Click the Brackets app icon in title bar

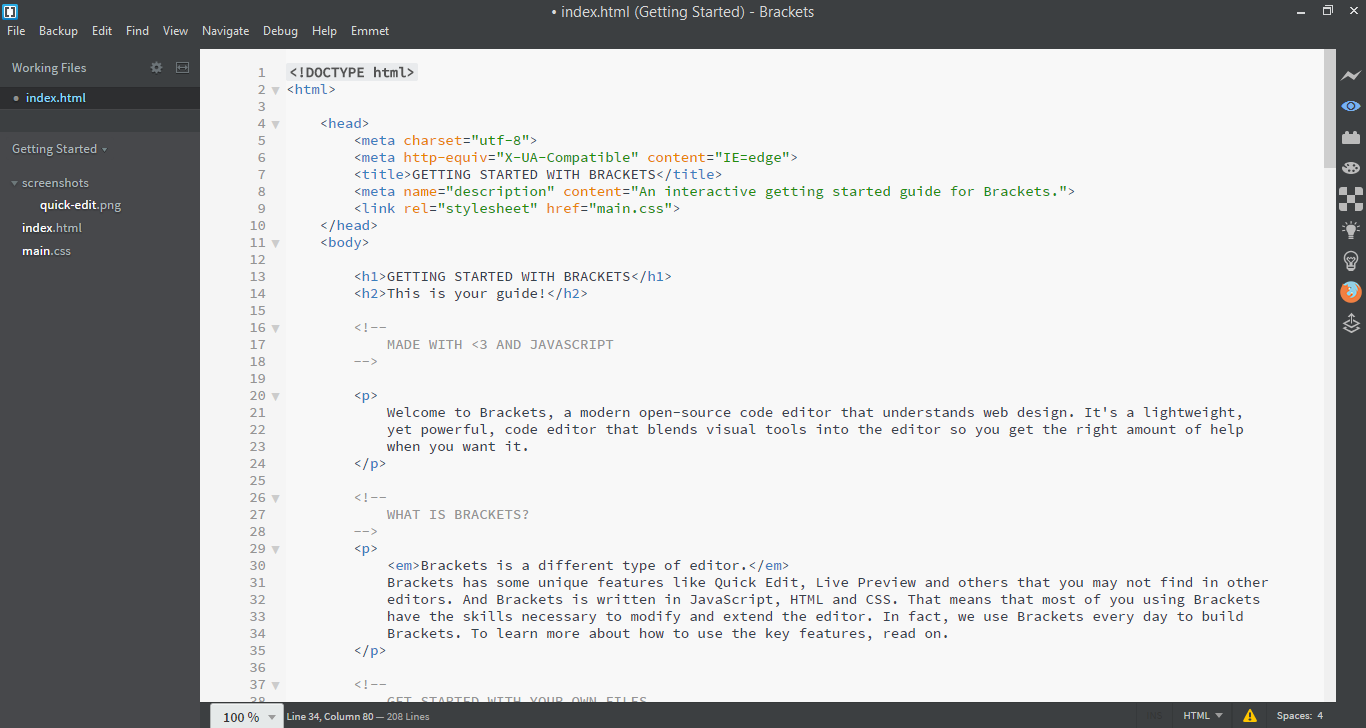point(10,11)
